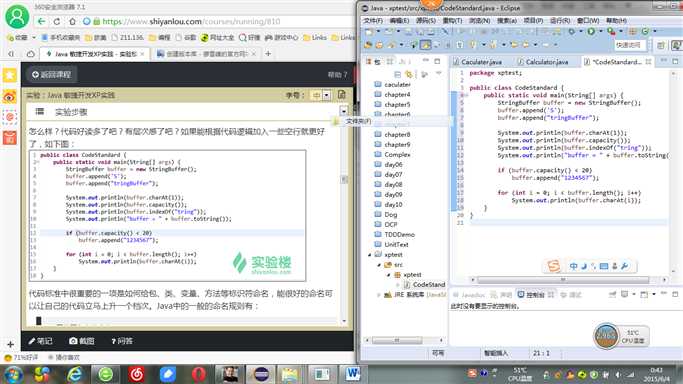Click the browser address bar

218,21
